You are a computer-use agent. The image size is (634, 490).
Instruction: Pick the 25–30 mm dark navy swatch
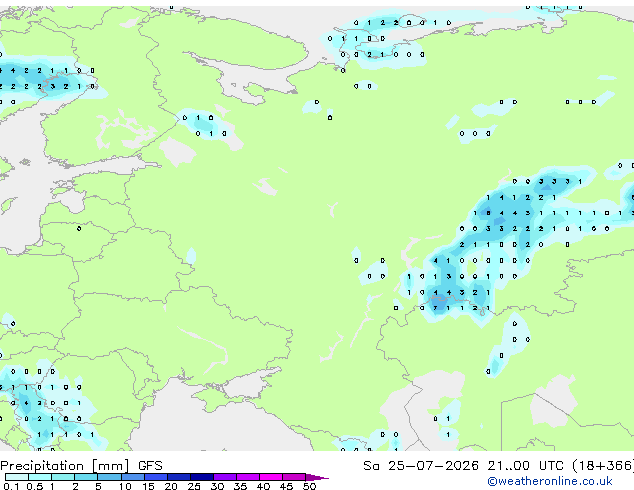click(x=201, y=477)
